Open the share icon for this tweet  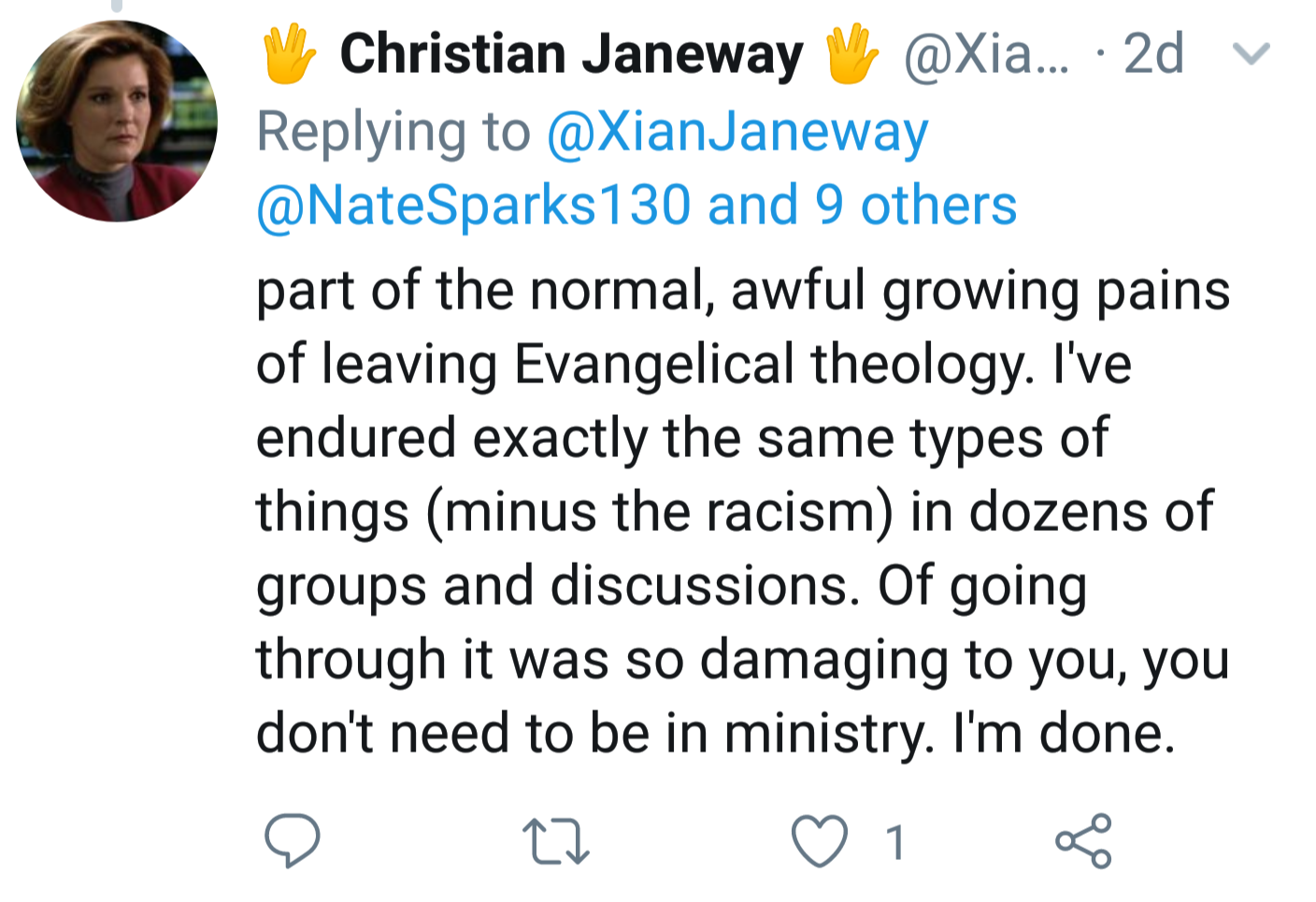tap(1083, 840)
